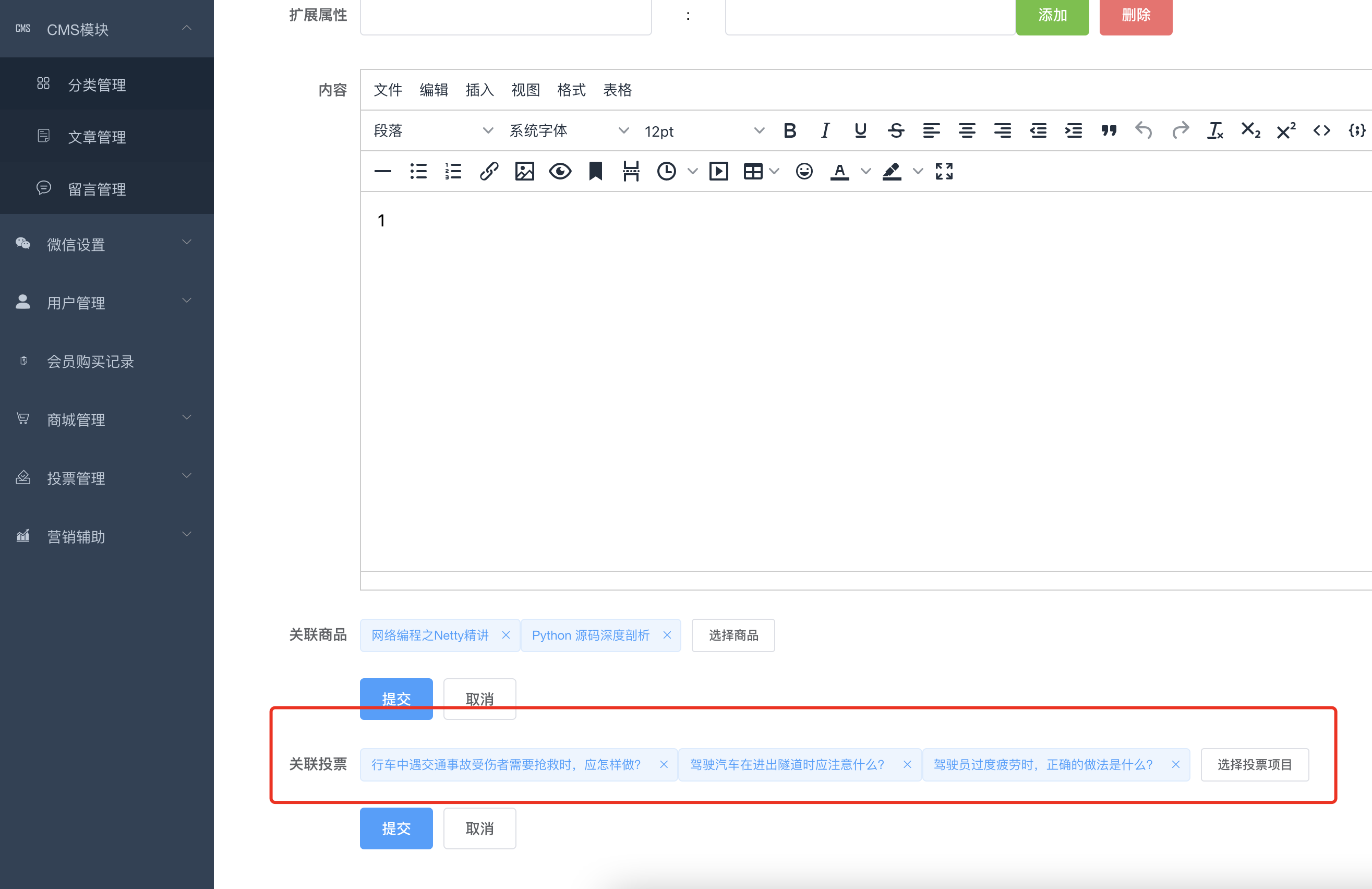Image resolution: width=1372 pixels, height=889 pixels.
Task: Click the source code view icon
Action: 1321,131
